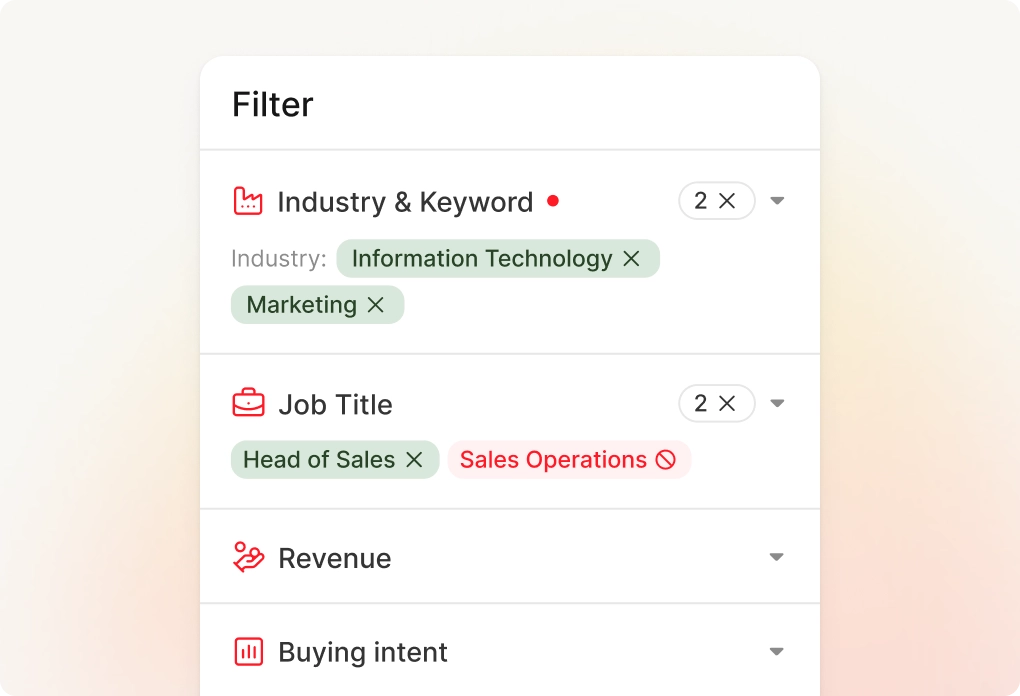Click the red active-filter dot on Industry & Keyword
Screen dimensions: 1020x696
tap(554, 201)
